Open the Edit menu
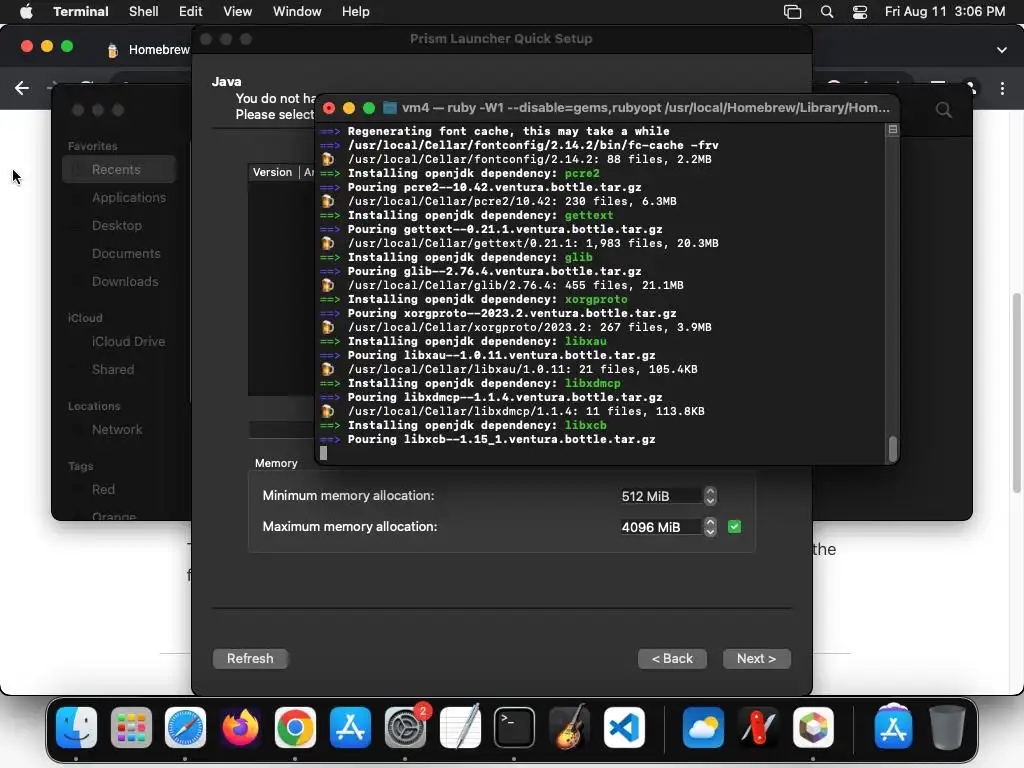The width and height of the screenshot is (1024, 768). click(x=191, y=12)
